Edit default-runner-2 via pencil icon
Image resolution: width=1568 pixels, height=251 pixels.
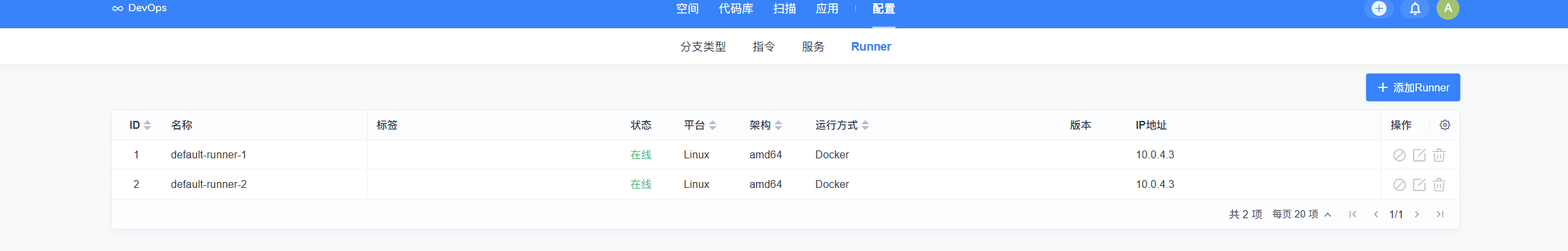(1419, 185)
